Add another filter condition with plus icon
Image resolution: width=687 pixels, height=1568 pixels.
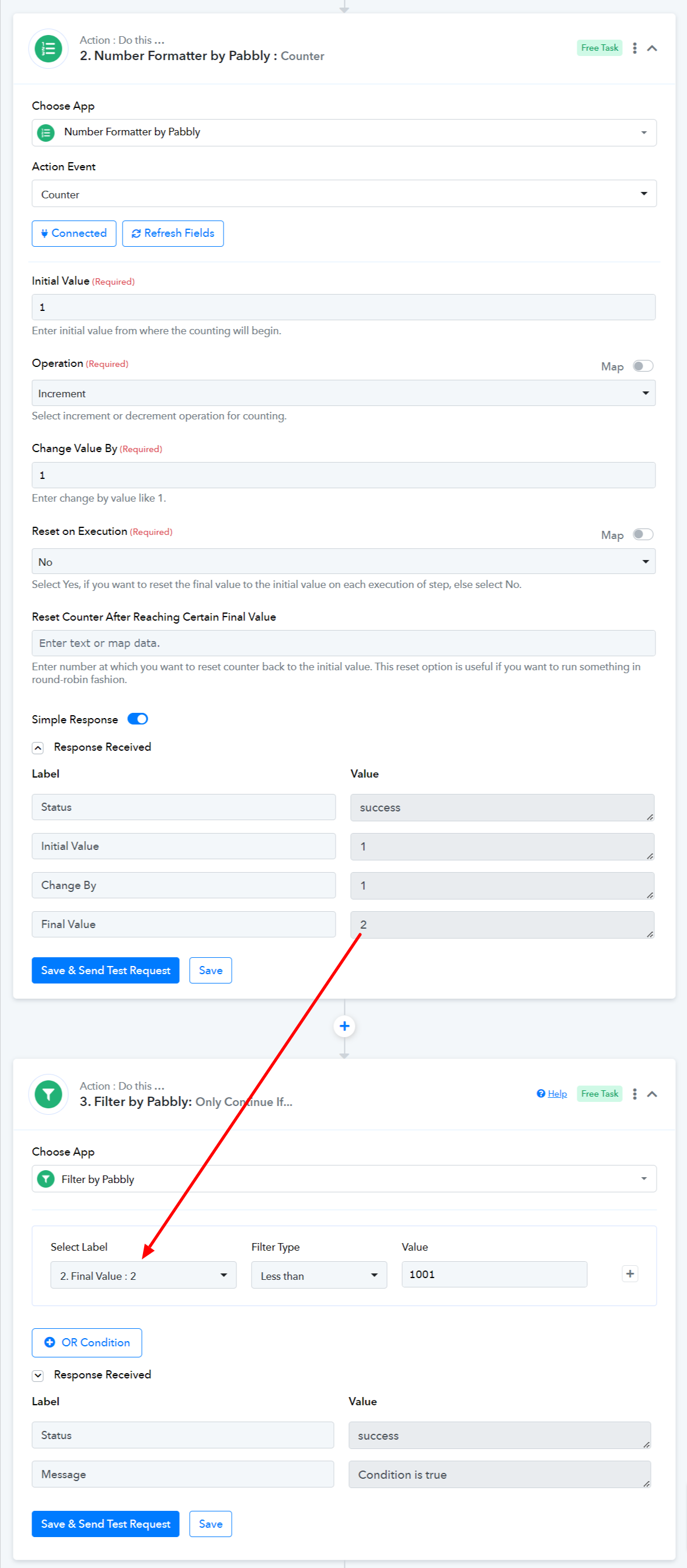point(630,1273)
